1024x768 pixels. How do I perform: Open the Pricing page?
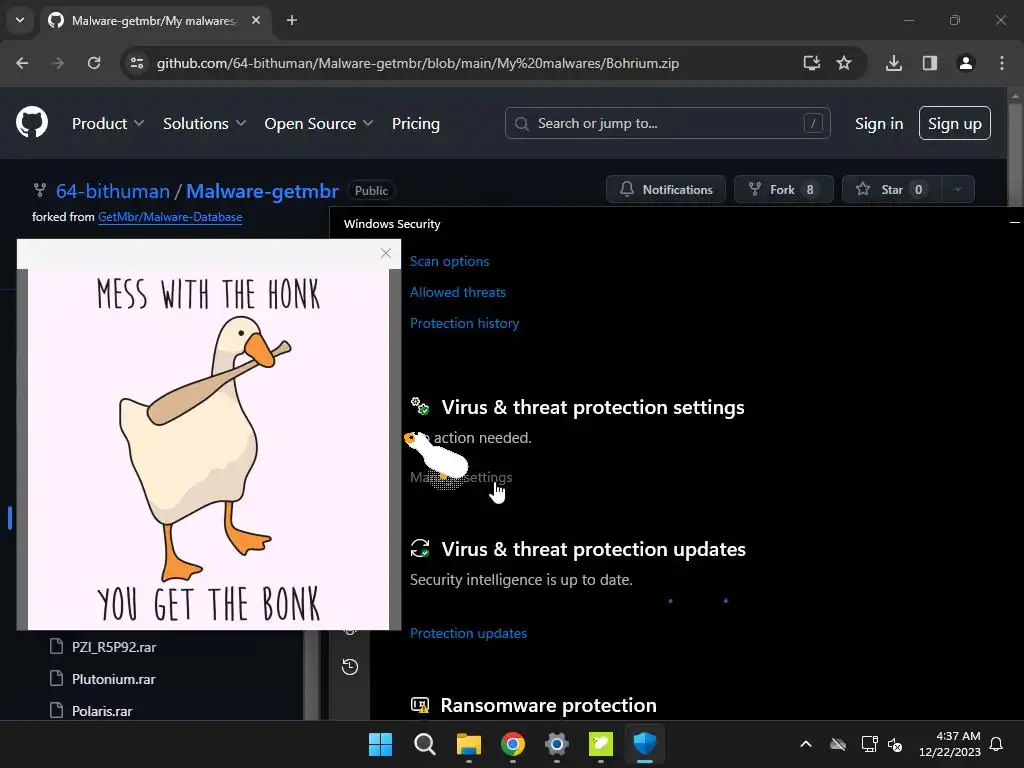click(x=415, y=123)
